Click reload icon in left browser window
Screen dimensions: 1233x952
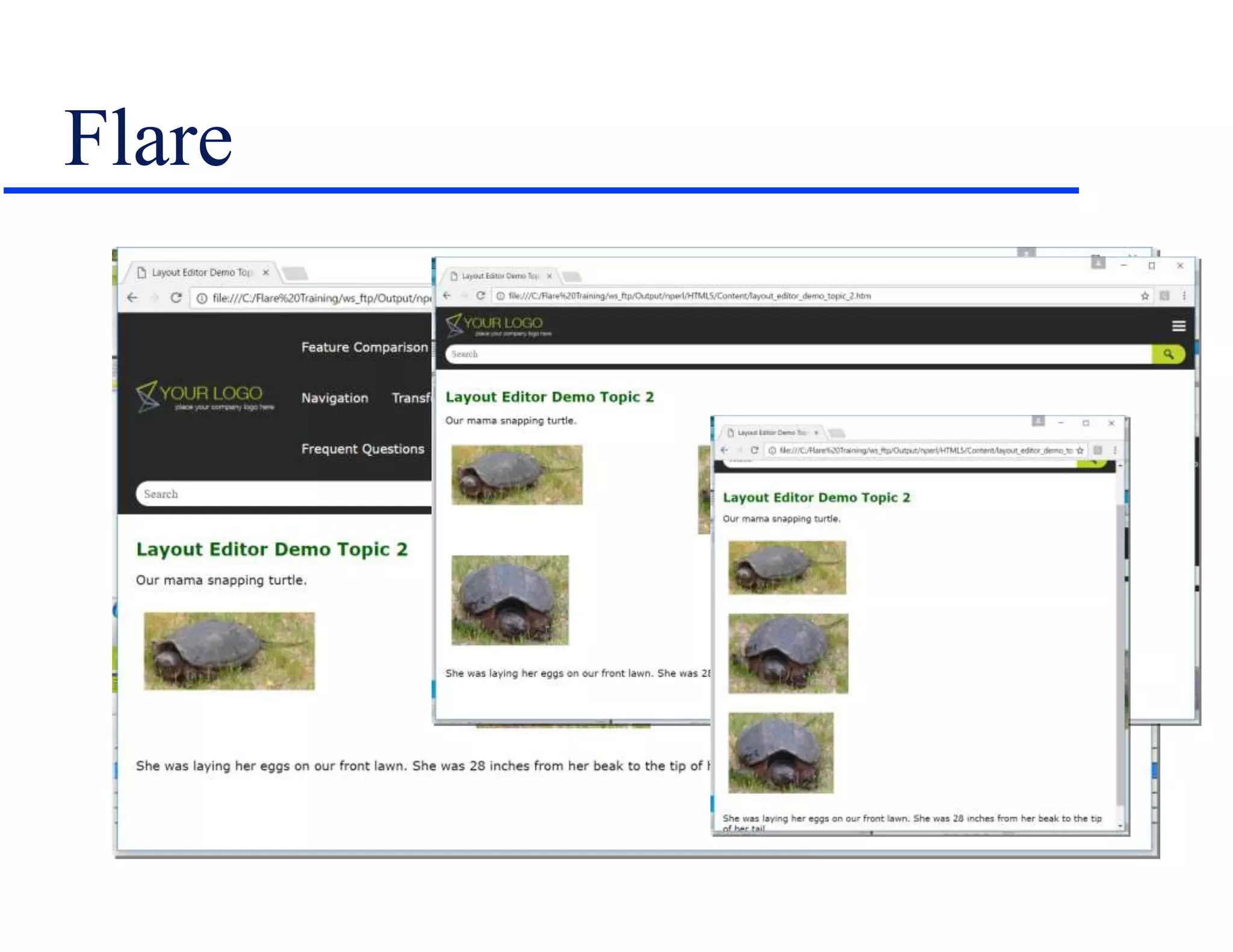click(x=176, y=298)
